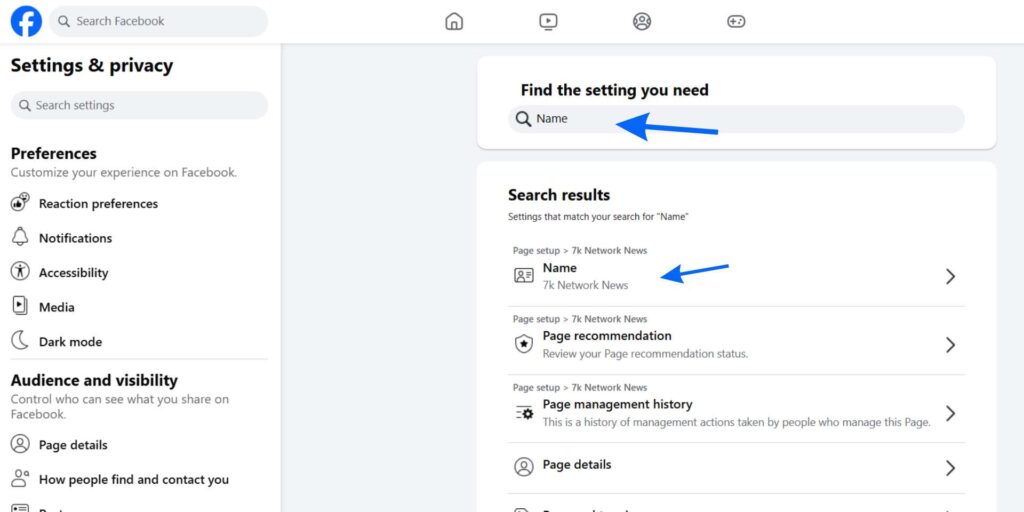The height and width of the screenshot is (512, 1024).
Task: Expand the Page recommendation chevron
Action: coord(950,345)
